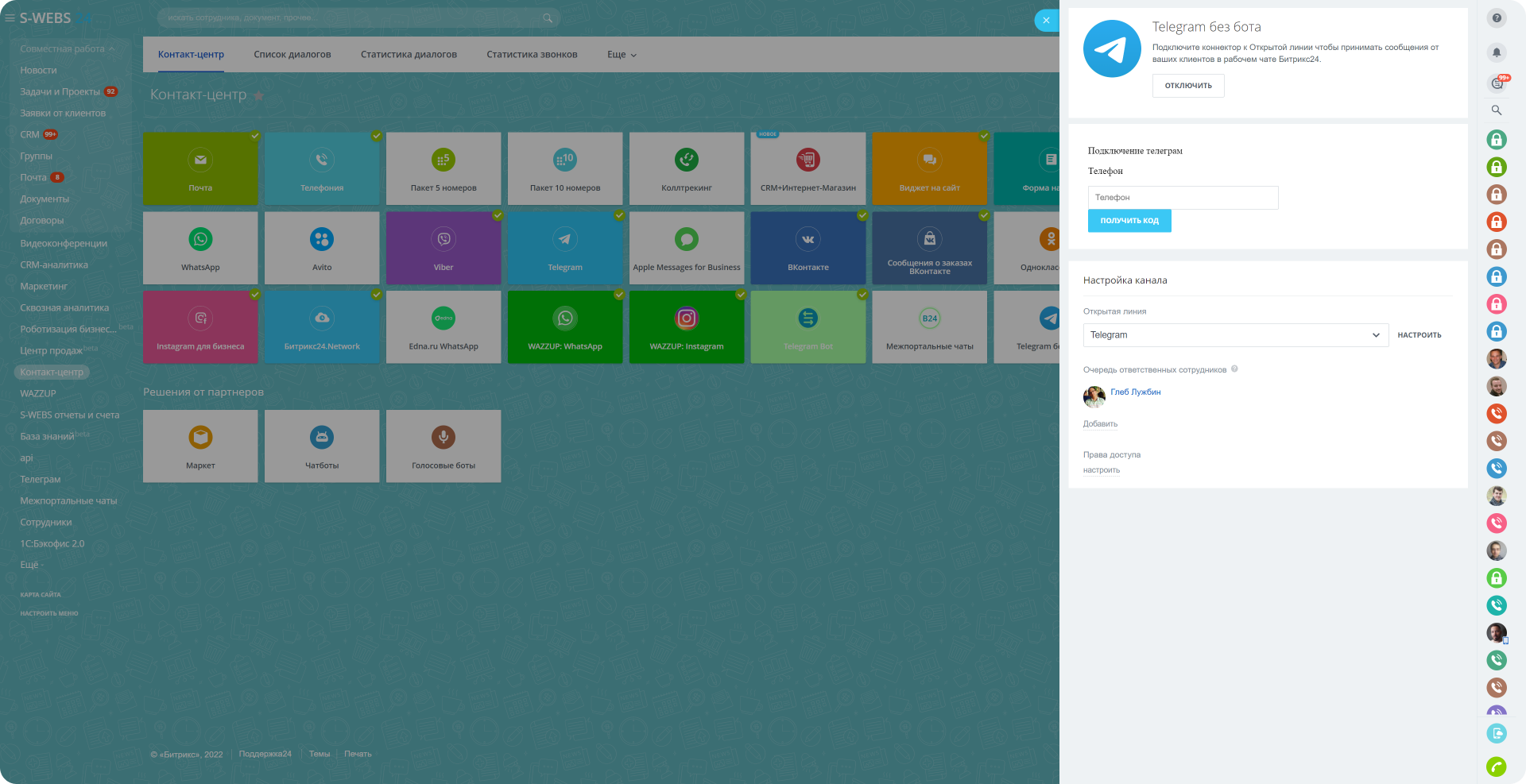Click the Отключить button
The width and height of the screenshot is (1526, 784).
click(1188, 86)
